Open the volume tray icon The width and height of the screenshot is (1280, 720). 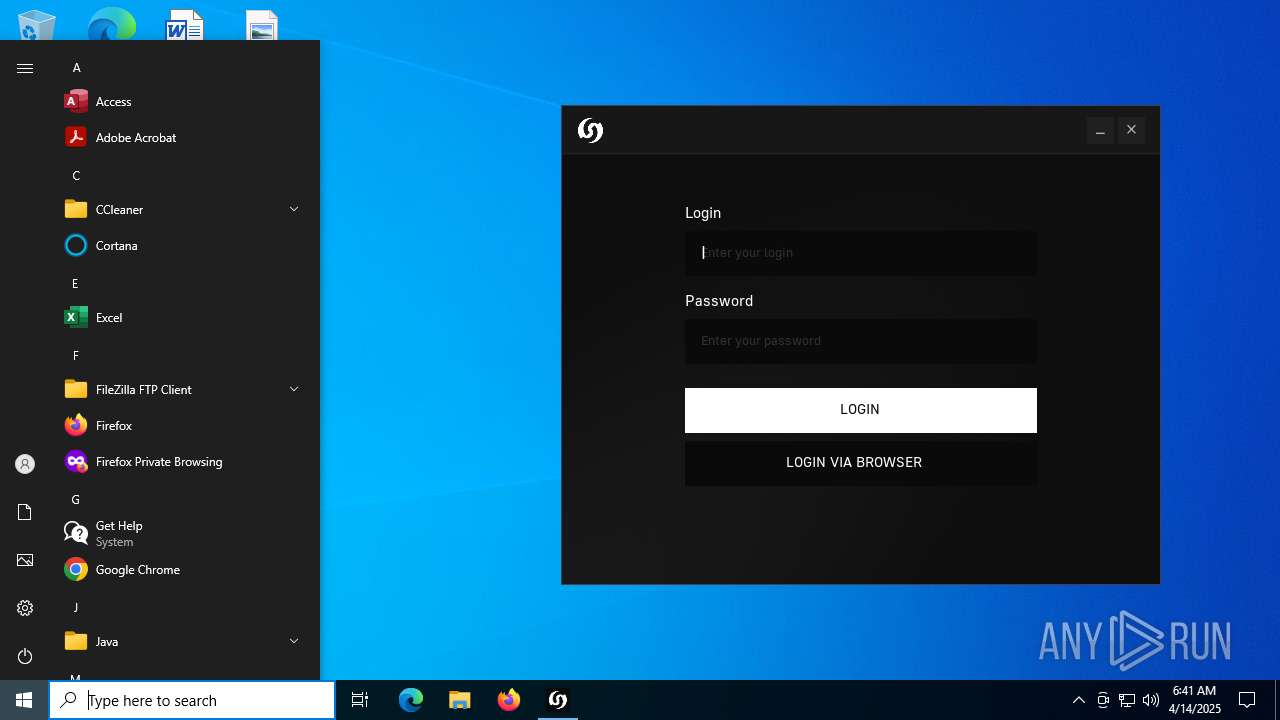tap(1151, 700)
